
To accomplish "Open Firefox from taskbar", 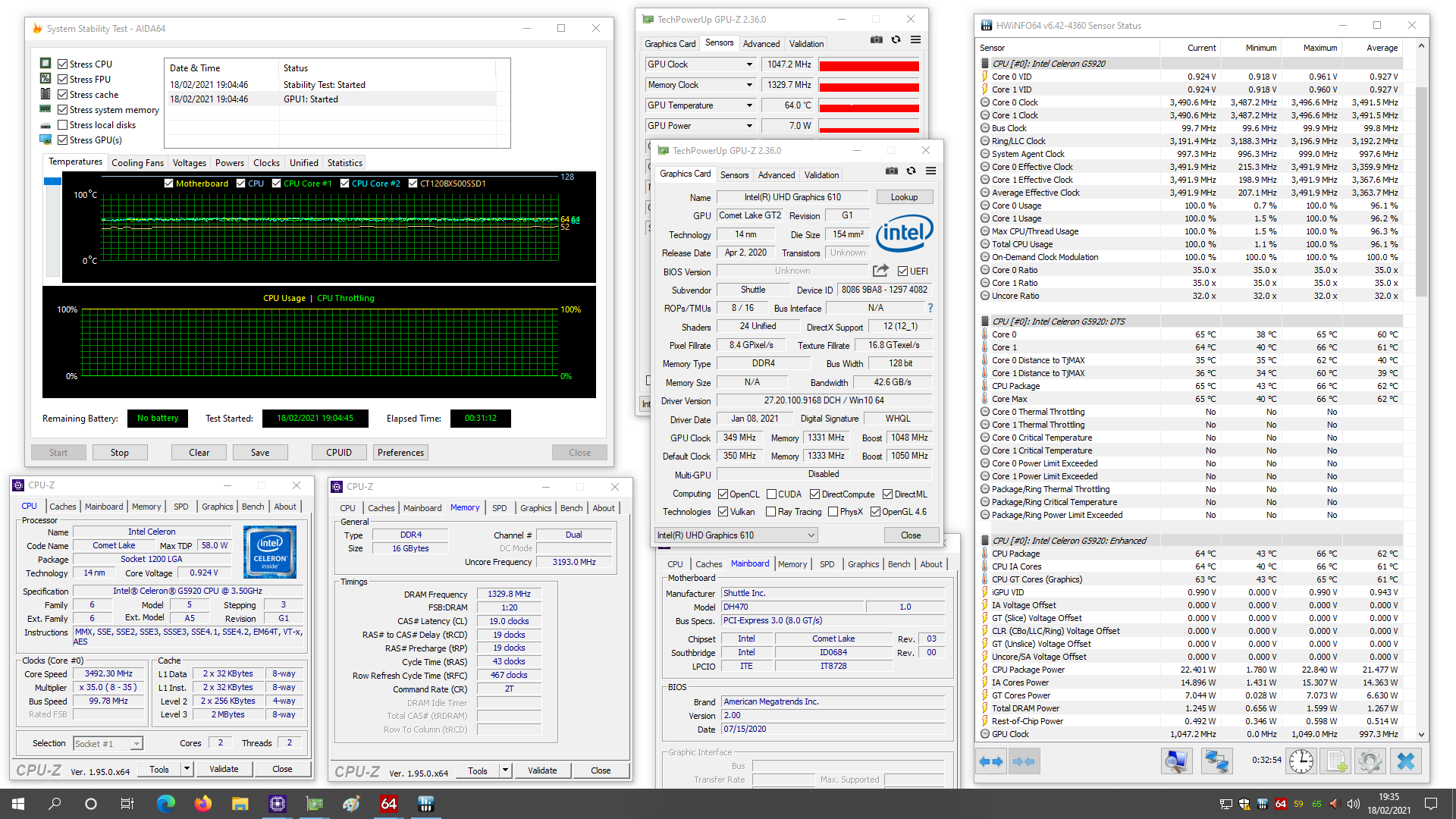I will (202, 804).
